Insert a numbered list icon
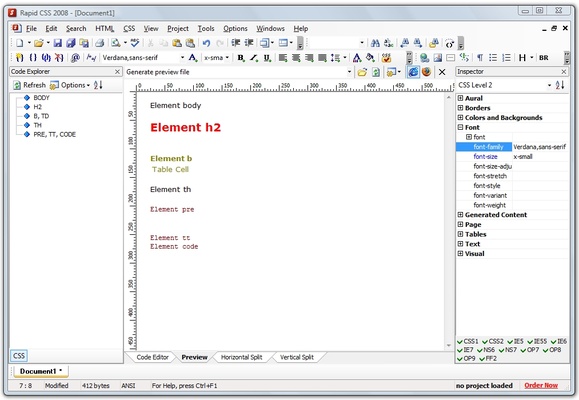This screenshot has width=579, height=400. [506, 58]
